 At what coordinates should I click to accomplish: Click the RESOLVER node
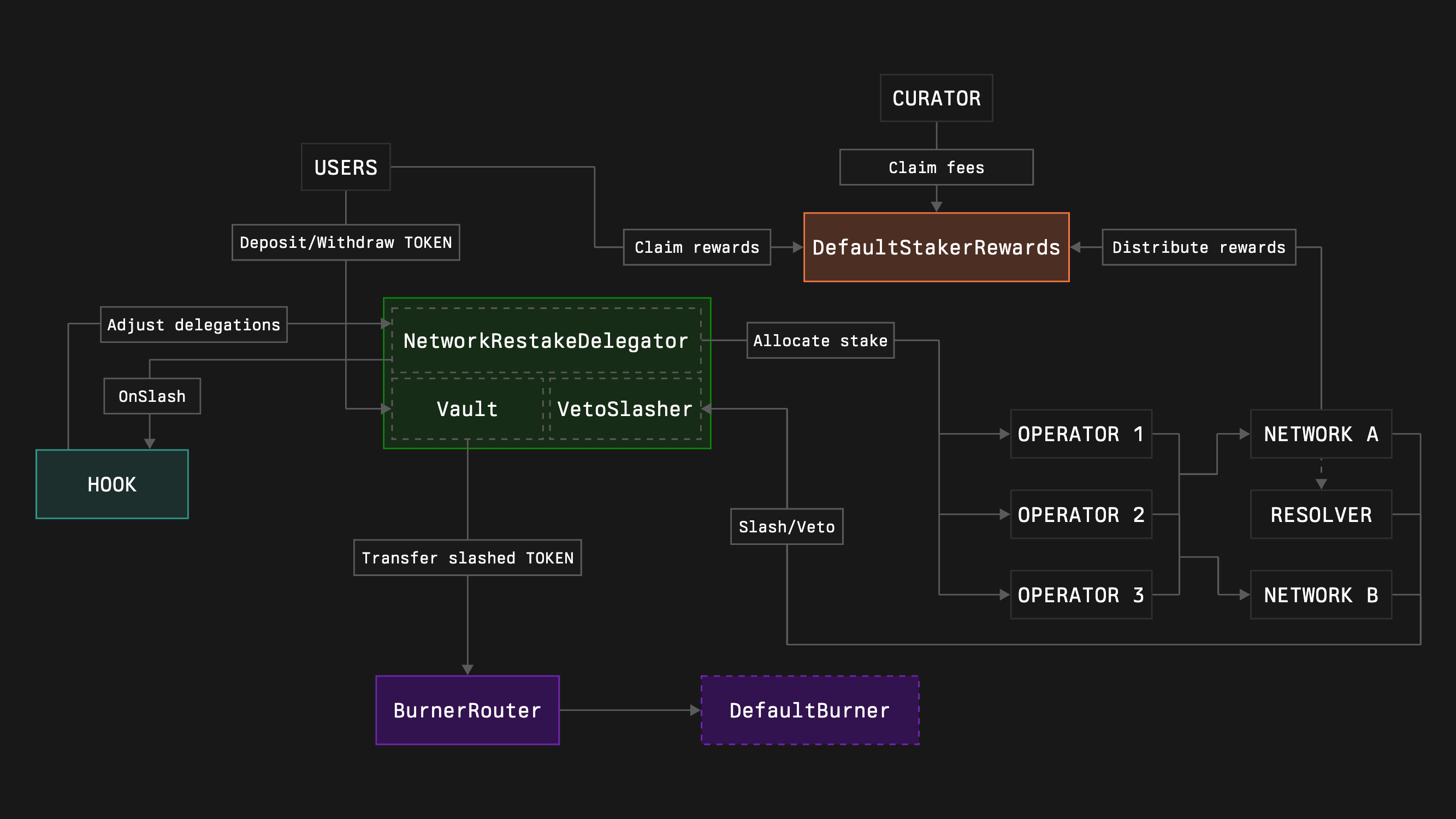[x=1321, y=514]
